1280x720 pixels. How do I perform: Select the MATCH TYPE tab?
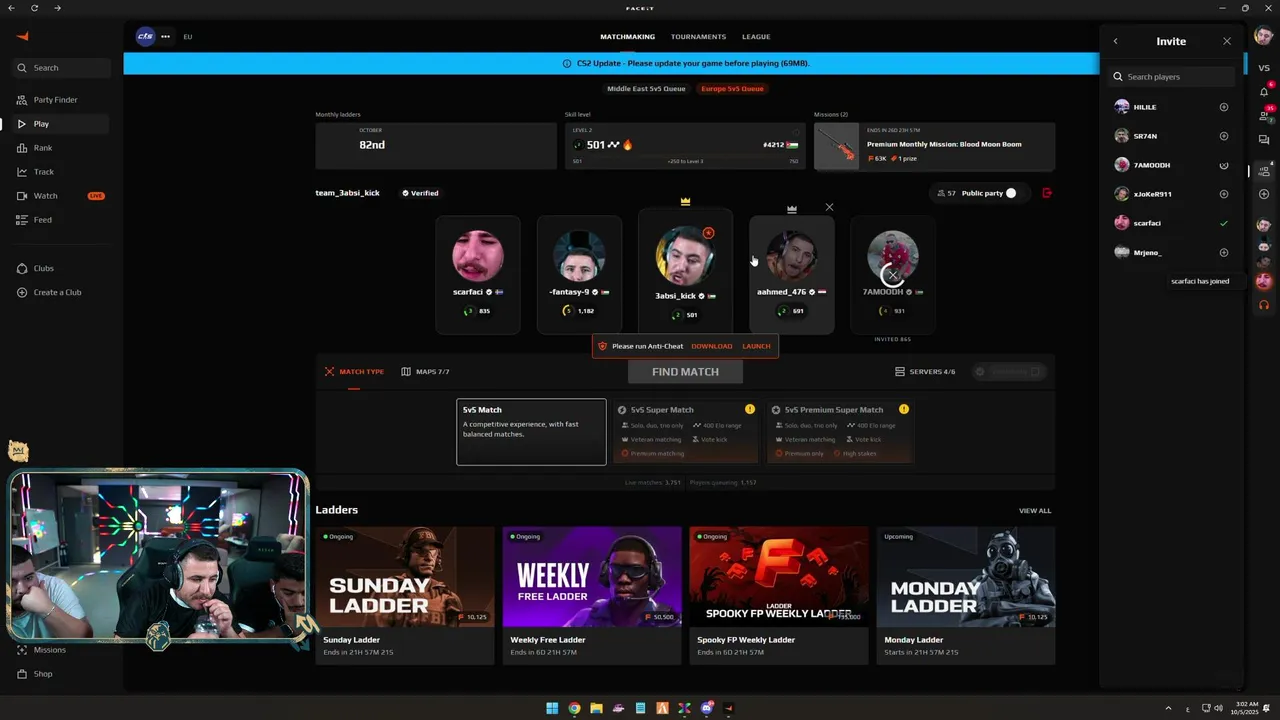pos(354,372)
